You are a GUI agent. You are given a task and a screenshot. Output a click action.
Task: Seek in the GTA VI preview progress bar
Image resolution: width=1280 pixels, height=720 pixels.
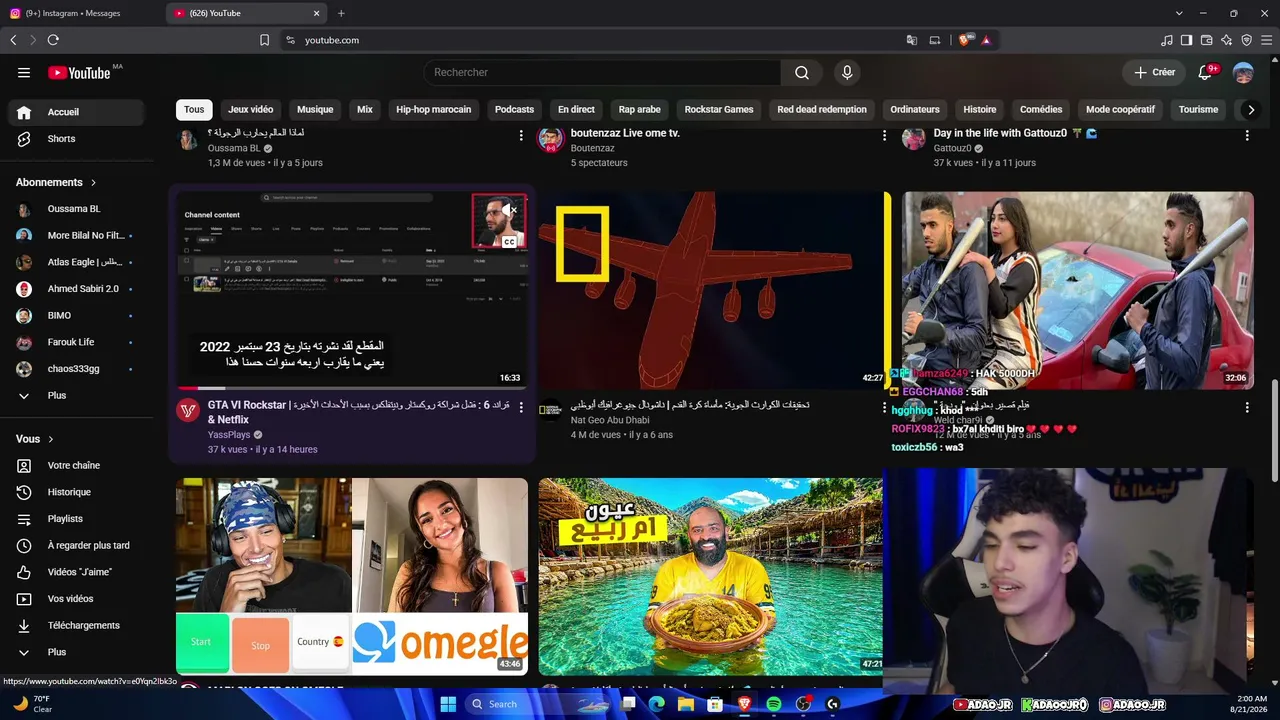tap(352, 388)
